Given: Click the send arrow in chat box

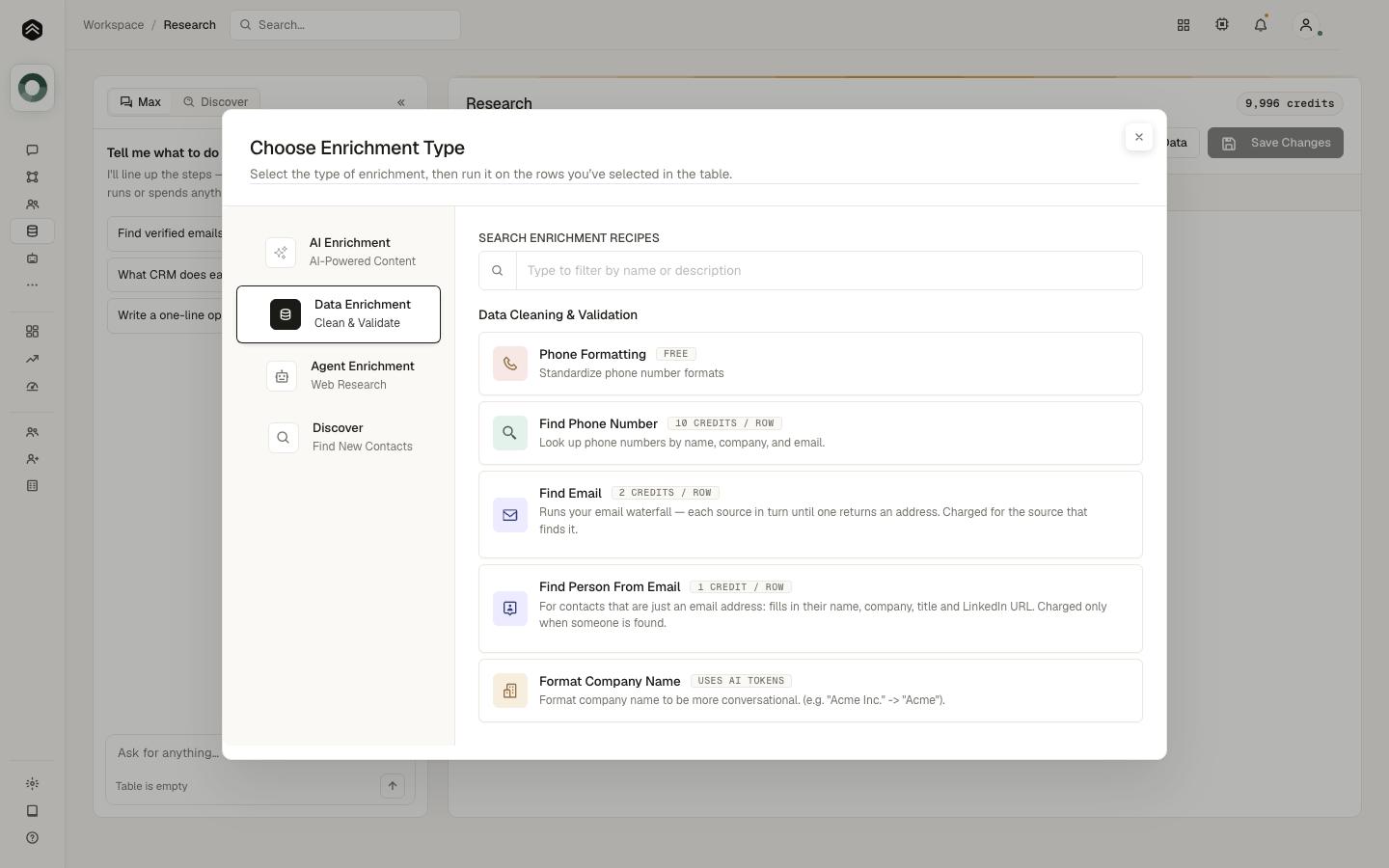Looking at the screenshot, I should [393, 786].
